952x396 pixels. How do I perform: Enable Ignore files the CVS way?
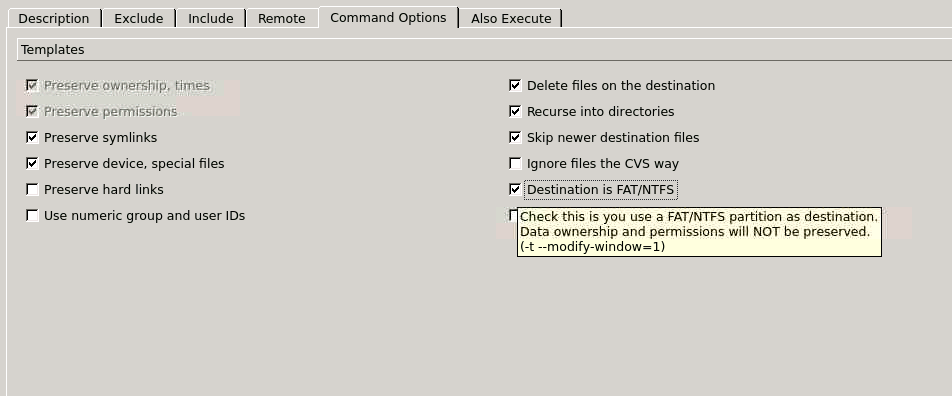515,164
